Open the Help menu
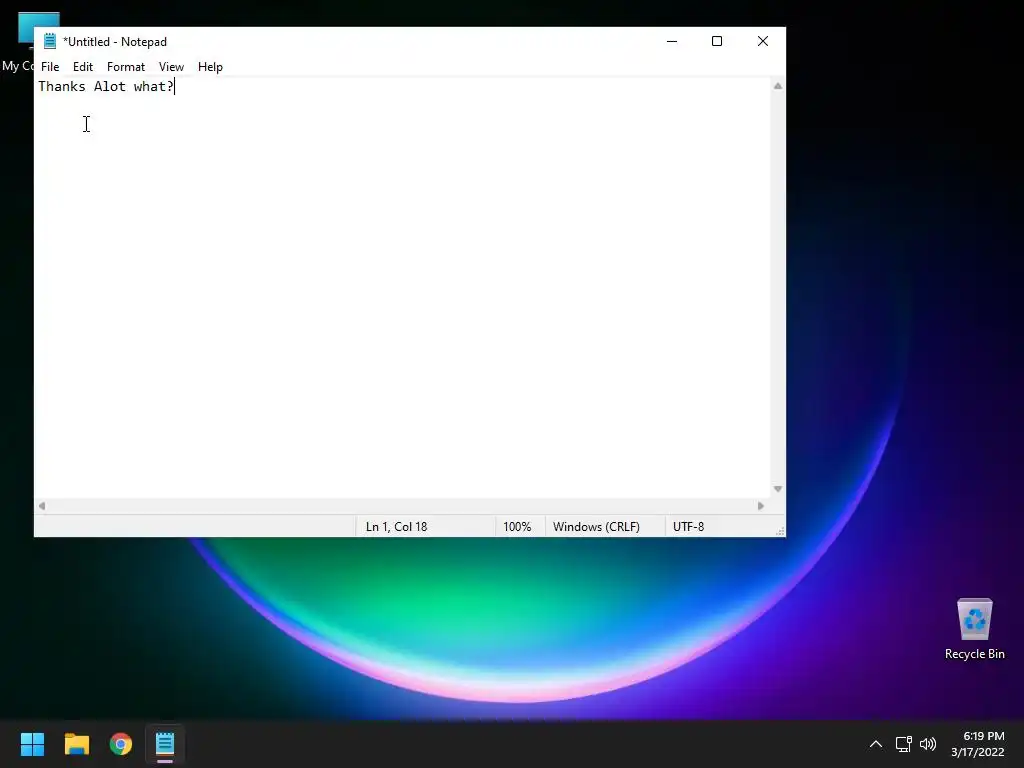1024x768 pixels. pyautogui.click(x=210, y=67)
